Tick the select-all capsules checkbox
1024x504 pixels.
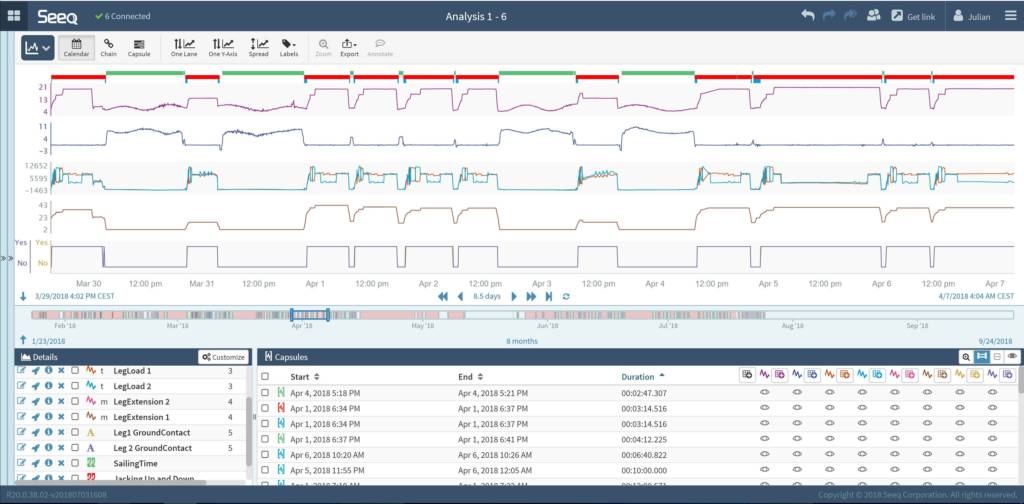click(x=265, y=377)
